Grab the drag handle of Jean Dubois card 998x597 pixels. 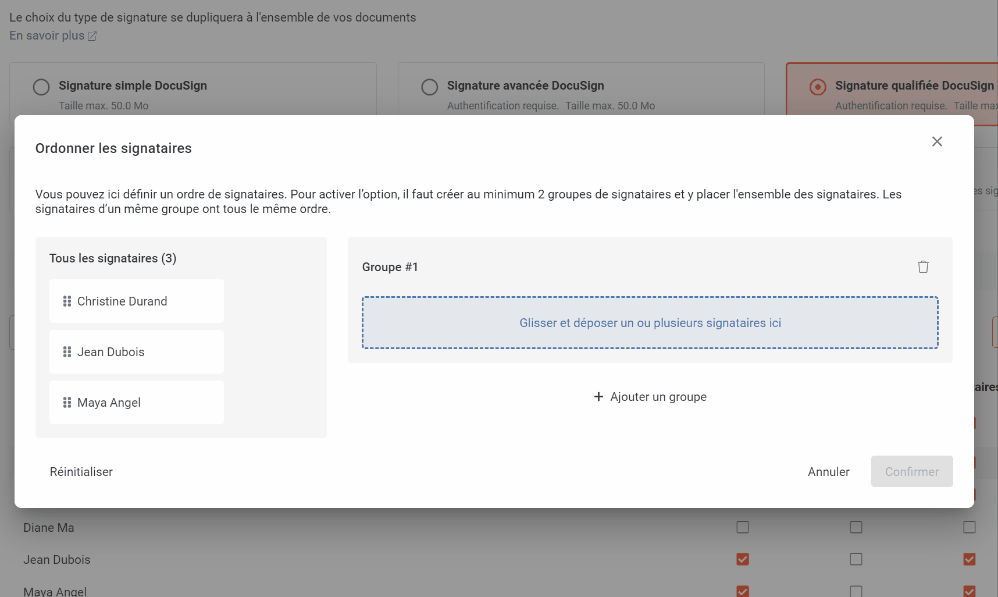pos(67,352)
